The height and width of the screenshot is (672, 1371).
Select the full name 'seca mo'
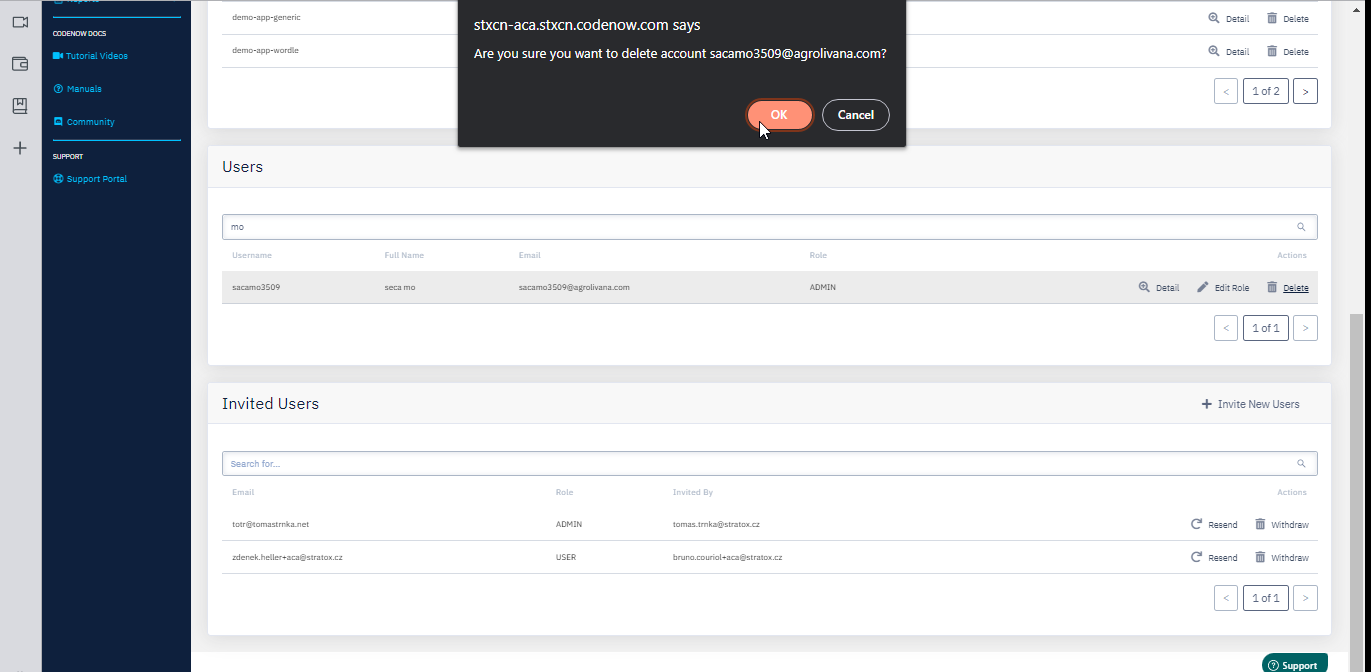tap(399, 288)
